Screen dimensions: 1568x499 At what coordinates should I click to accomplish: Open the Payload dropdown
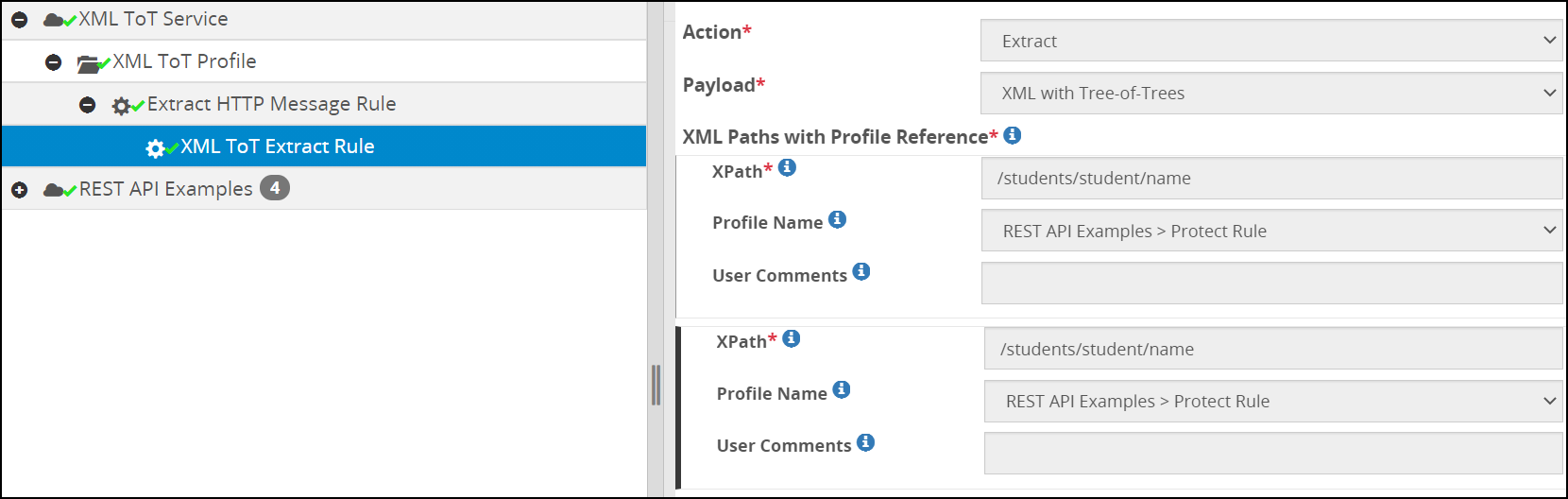coord(1270,93)
